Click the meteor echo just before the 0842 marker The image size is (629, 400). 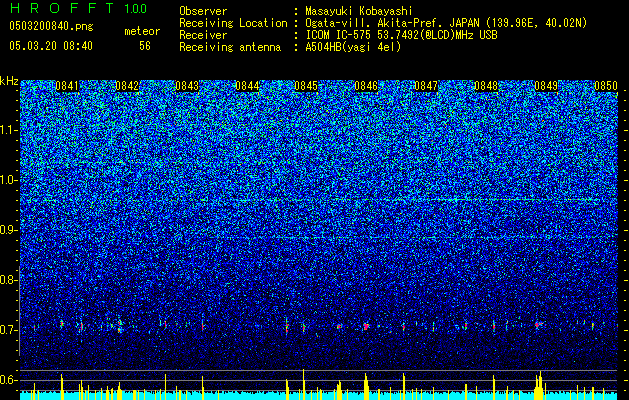click(x=120, y=325)
